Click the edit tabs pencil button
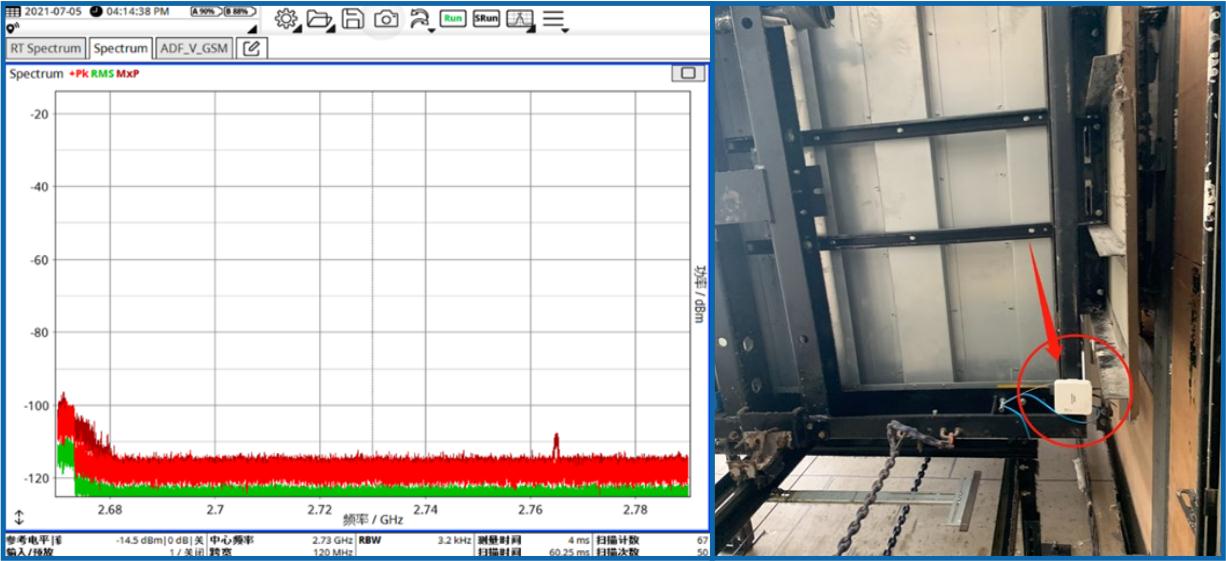This screenshot has width=1226, height=561. (251, 48)
